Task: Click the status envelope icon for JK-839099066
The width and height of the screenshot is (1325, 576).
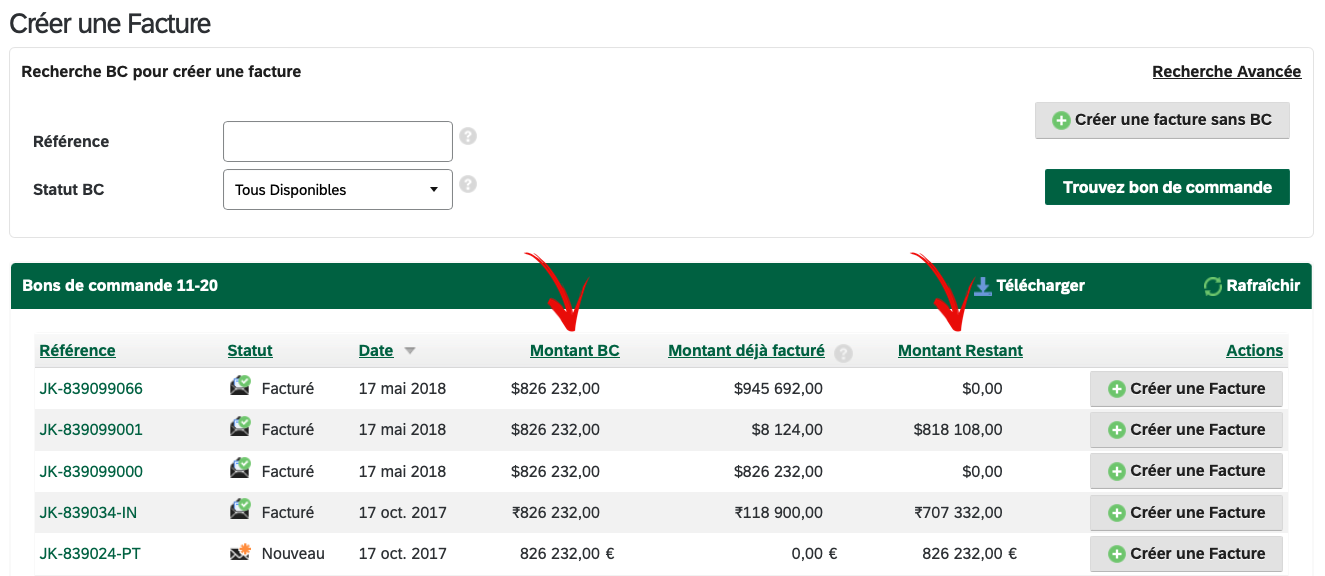Action: coord(240,387)
